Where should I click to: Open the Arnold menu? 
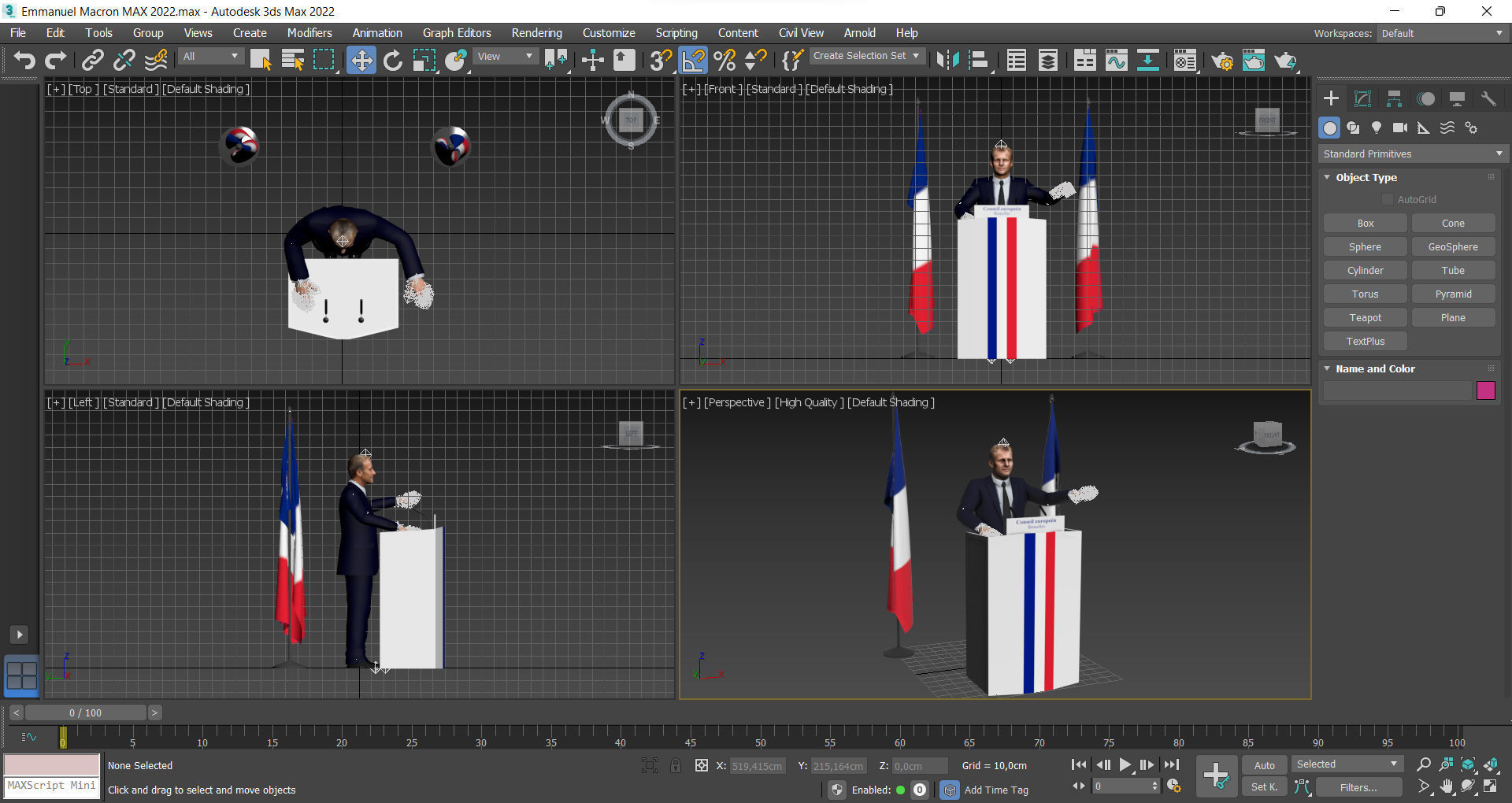pos(859,33)
